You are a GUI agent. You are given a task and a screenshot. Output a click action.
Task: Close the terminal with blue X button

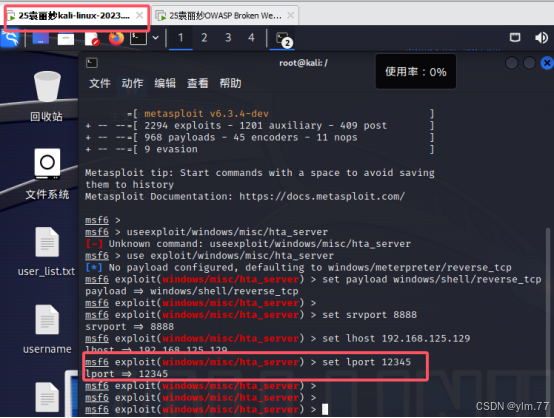547,63
